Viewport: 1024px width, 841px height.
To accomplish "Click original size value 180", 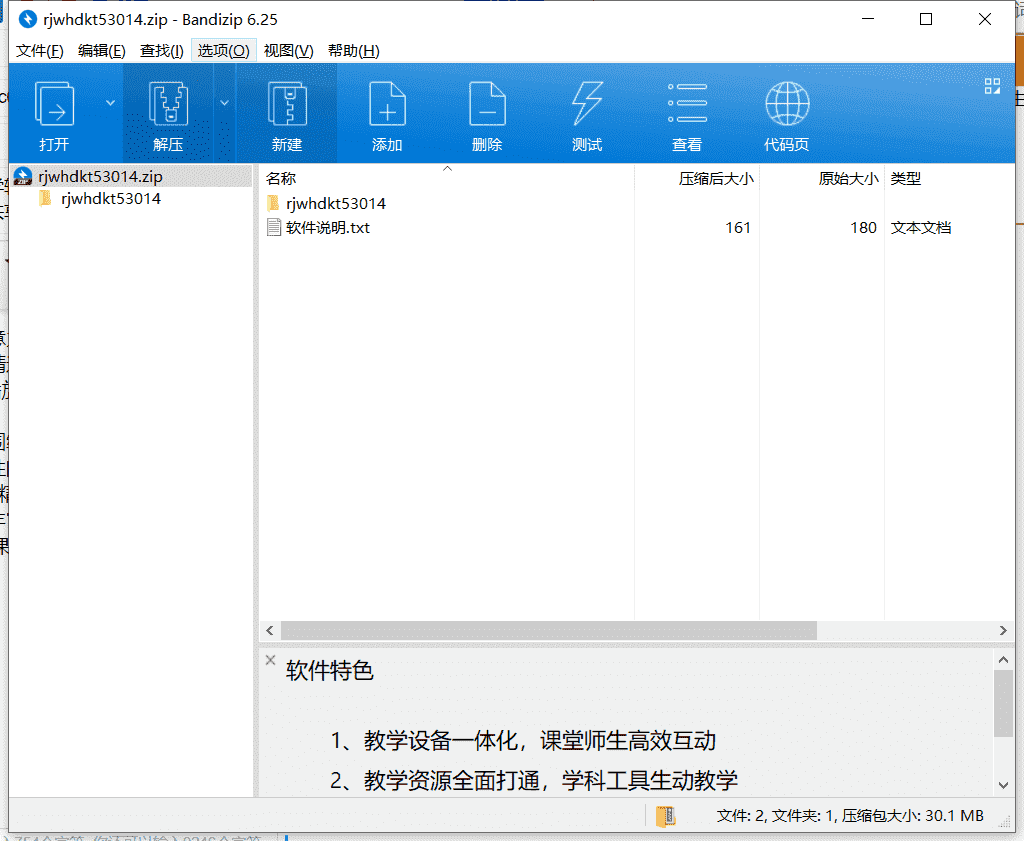I will (863, 227).
